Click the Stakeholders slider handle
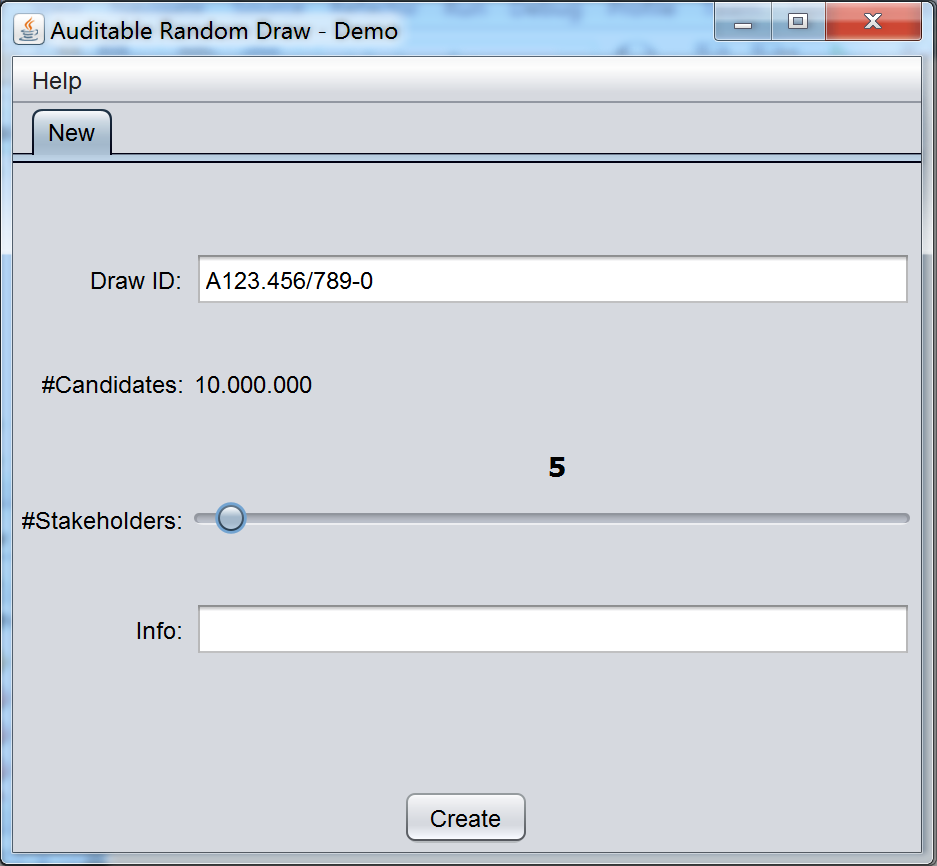The width and height of the screenshot is (937, 866). 231,518
